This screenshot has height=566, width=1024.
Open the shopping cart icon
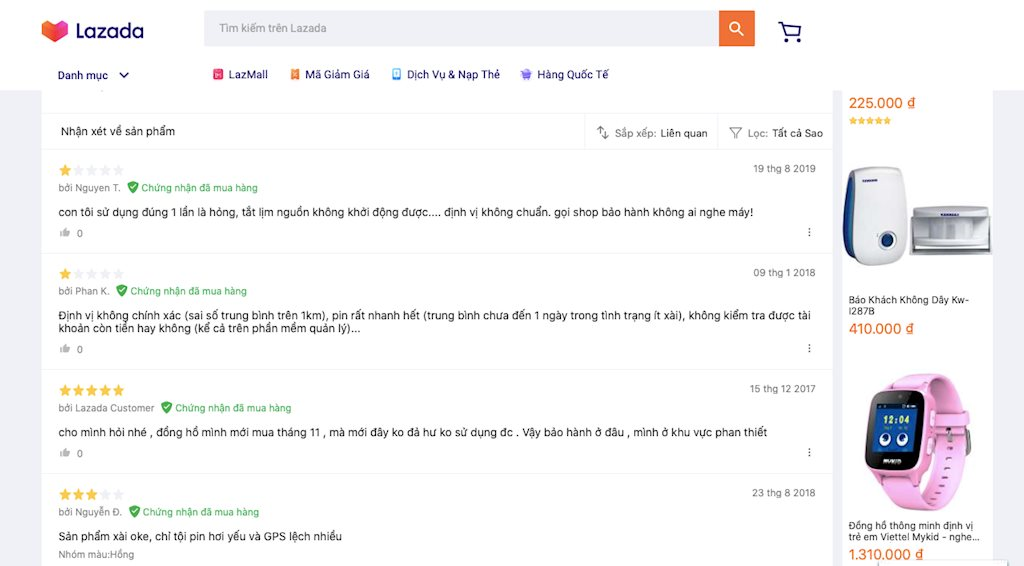(x=790, y=32)
